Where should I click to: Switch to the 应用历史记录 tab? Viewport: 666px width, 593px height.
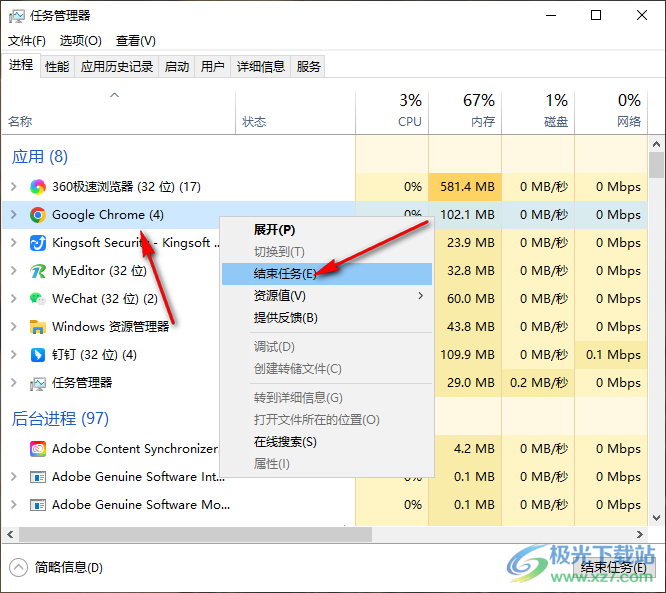[117, 67]
